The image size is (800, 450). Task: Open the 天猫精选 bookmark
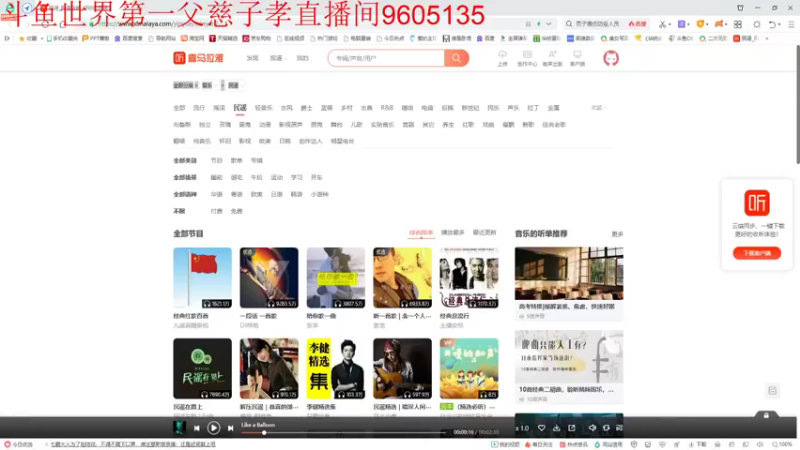223,38
